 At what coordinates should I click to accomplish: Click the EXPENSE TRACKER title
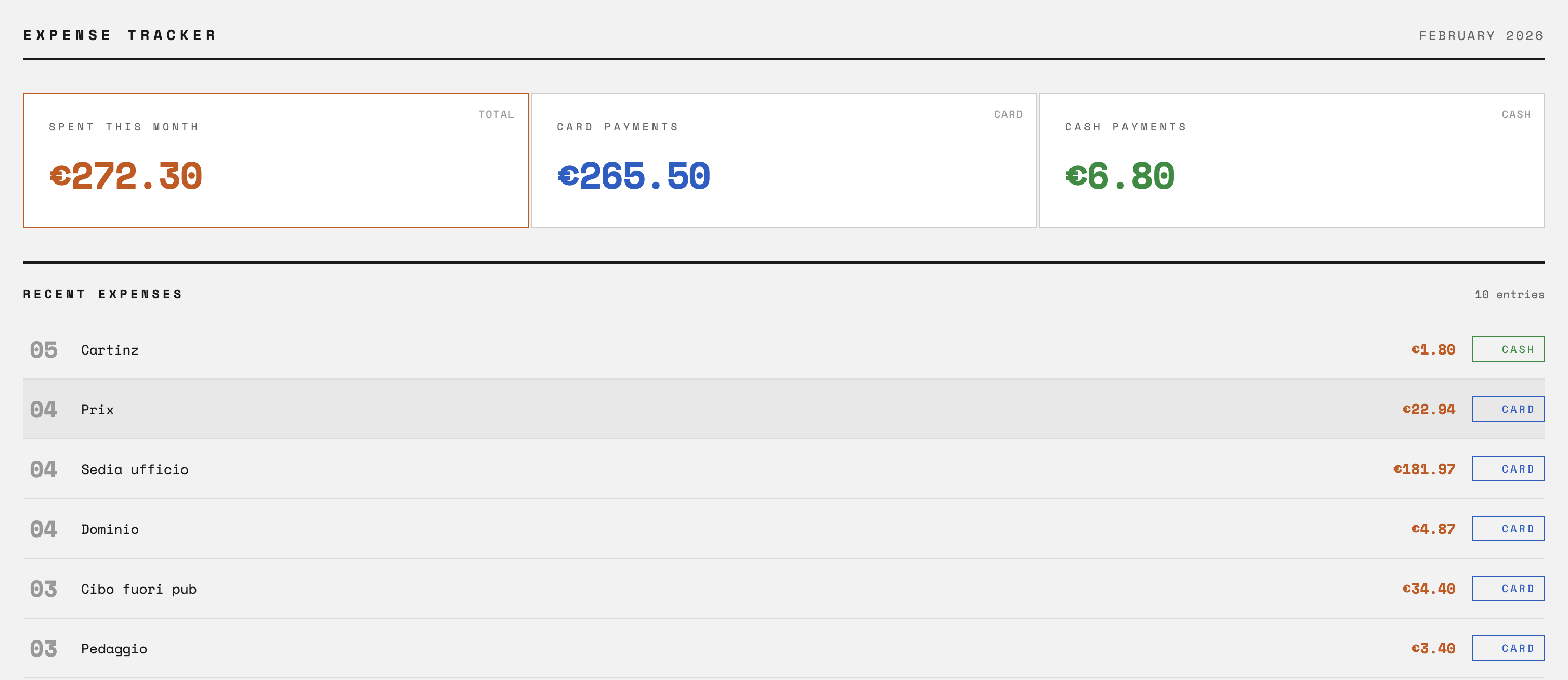point(119,35)
